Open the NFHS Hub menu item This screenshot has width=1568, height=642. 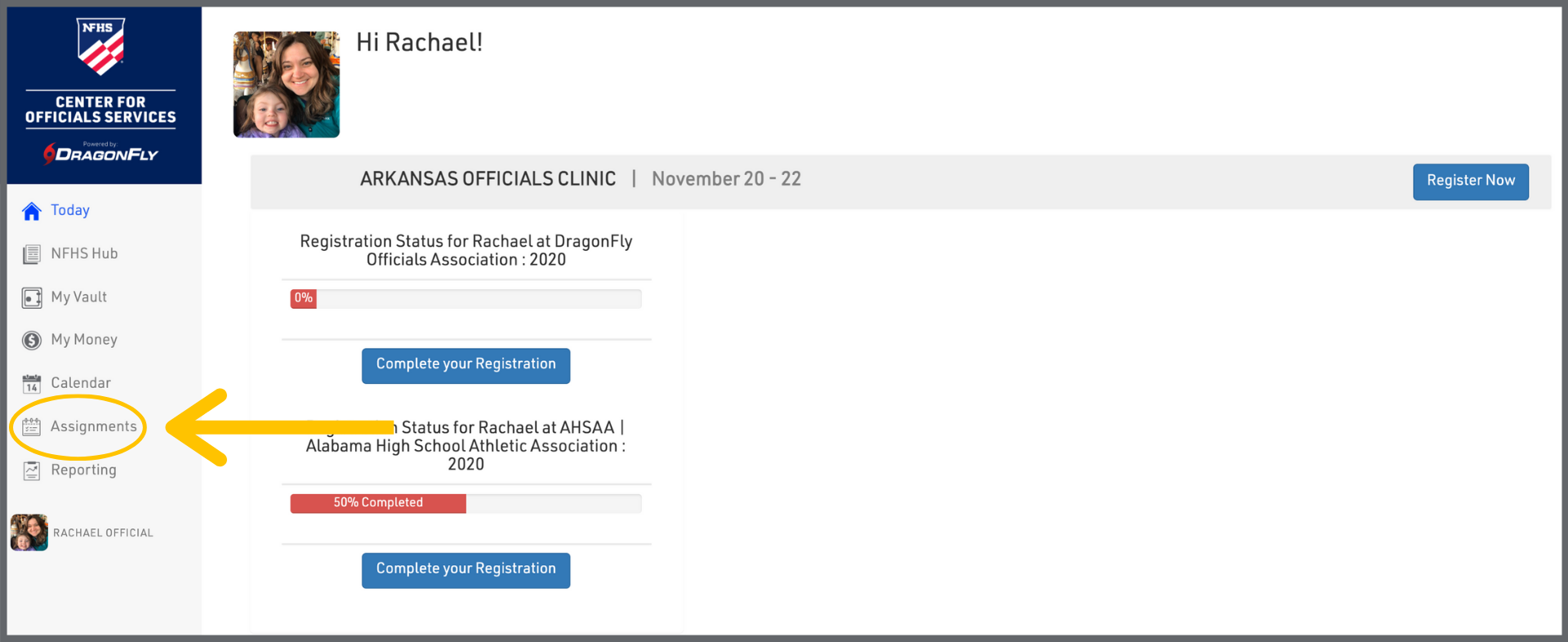pos(84,254)
